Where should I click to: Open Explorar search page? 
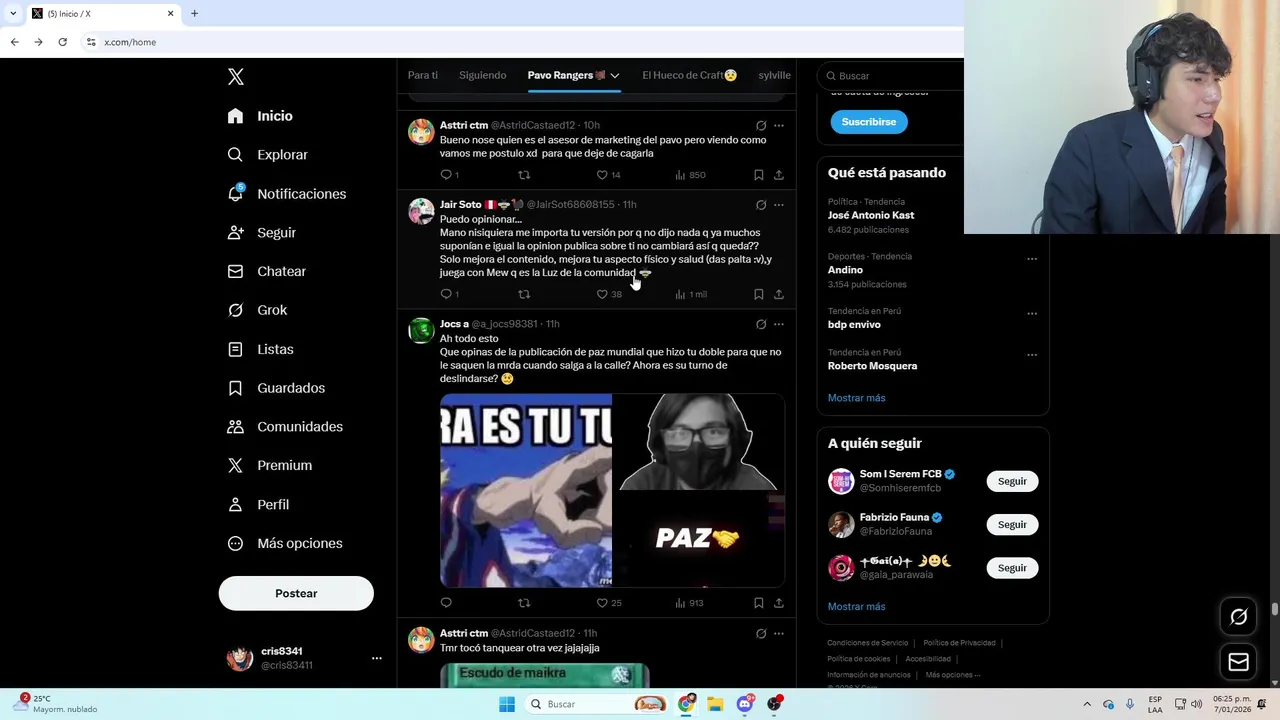pyautogui.click(x=267, y=155)
